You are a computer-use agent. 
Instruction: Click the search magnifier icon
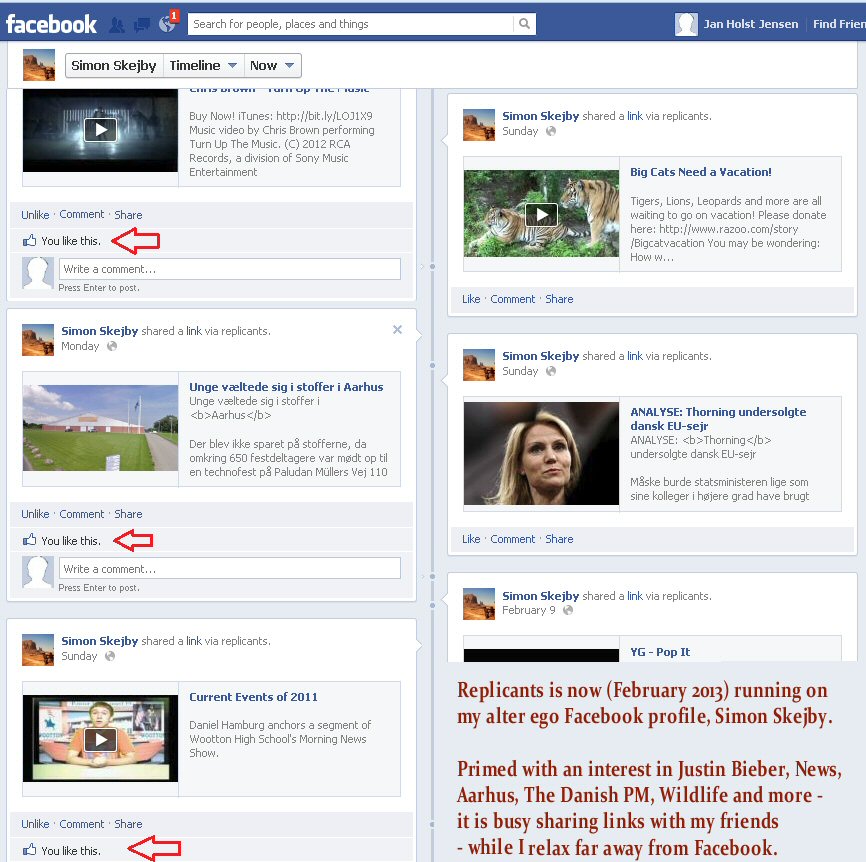pyautogui.click(x=525, y=24)
